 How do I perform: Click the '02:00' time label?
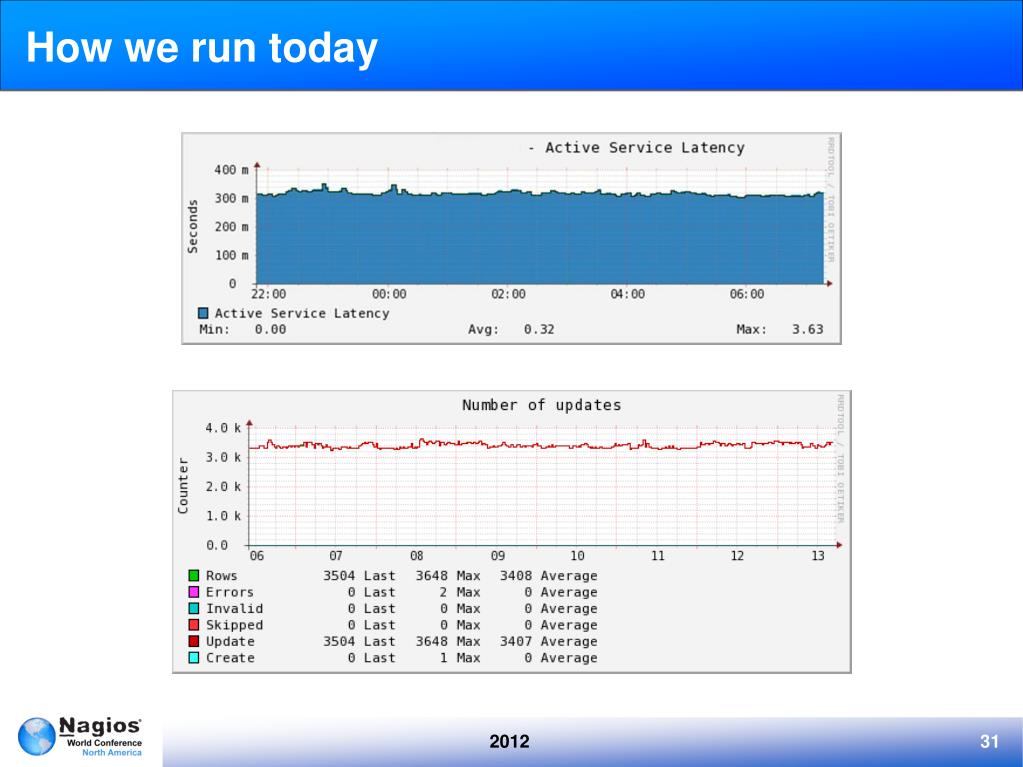click(508, 294)
